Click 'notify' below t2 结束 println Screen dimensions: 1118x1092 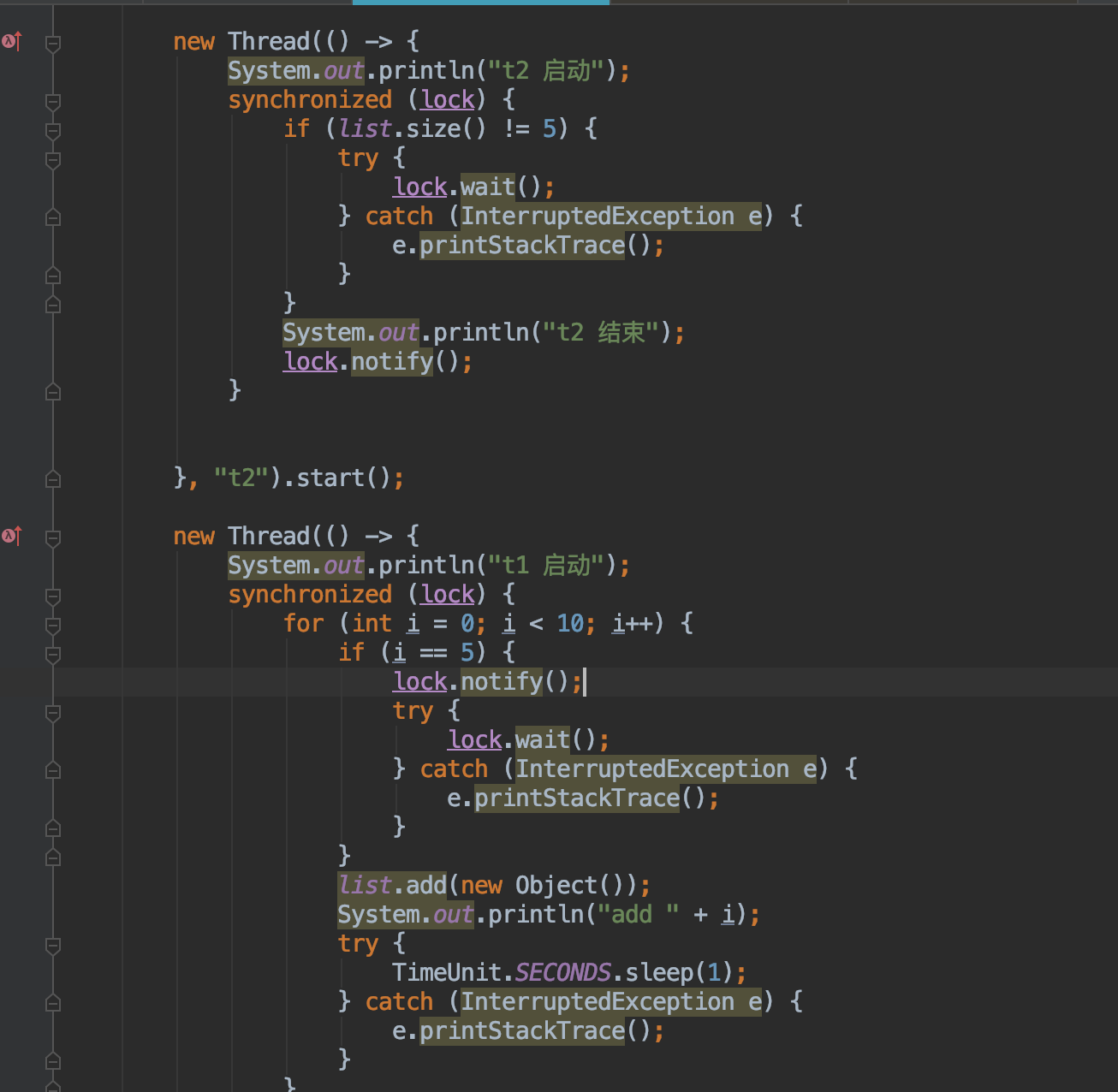[392, 361]
